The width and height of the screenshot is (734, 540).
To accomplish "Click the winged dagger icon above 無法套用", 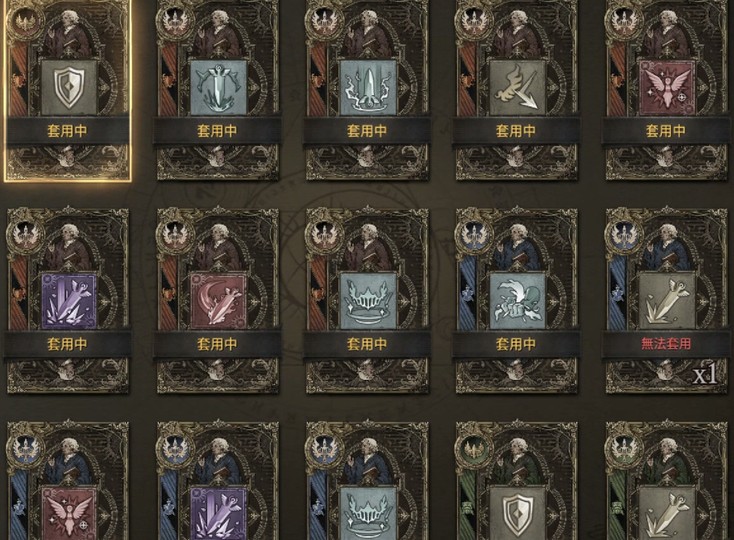I will [x=667, y=301].
